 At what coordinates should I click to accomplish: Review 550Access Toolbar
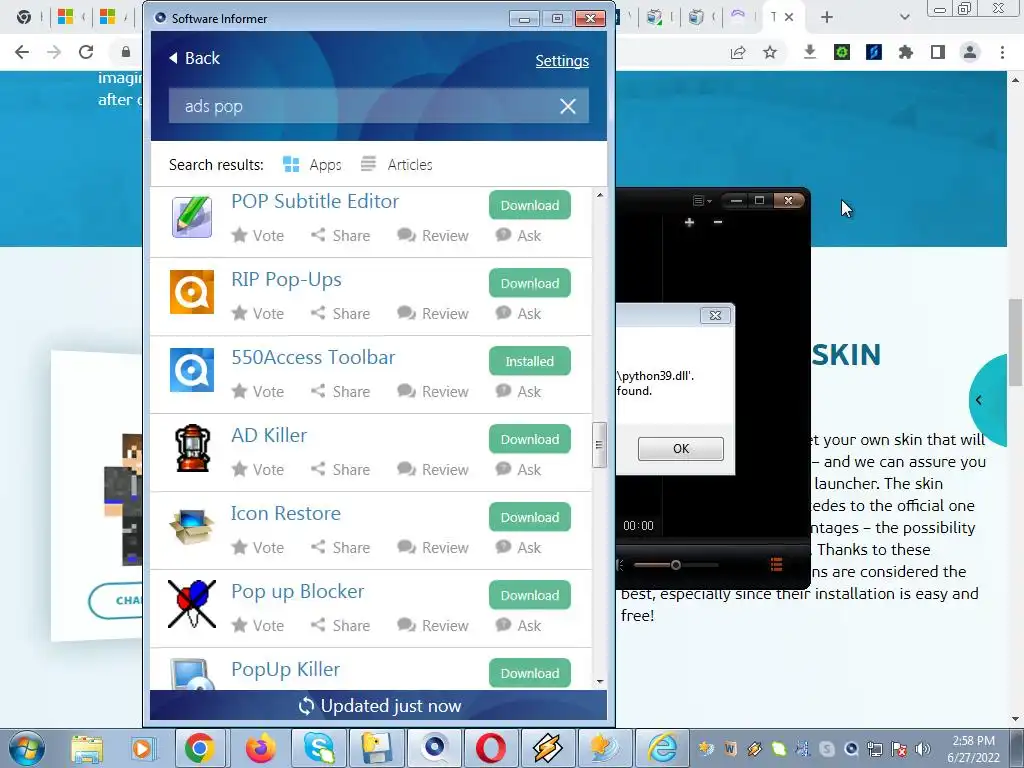pyautogui.click(x=433, y=392)
